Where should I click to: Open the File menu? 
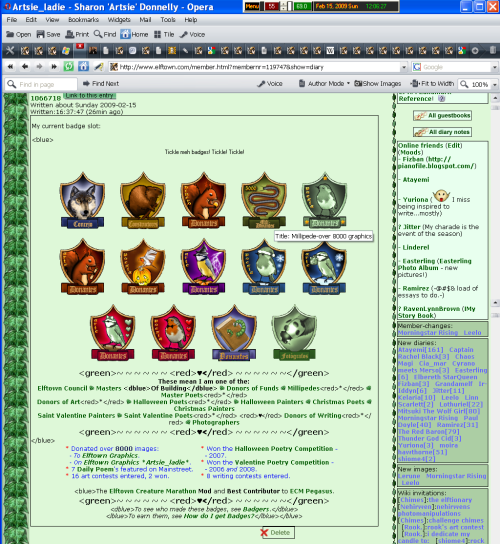click(11, 20)
